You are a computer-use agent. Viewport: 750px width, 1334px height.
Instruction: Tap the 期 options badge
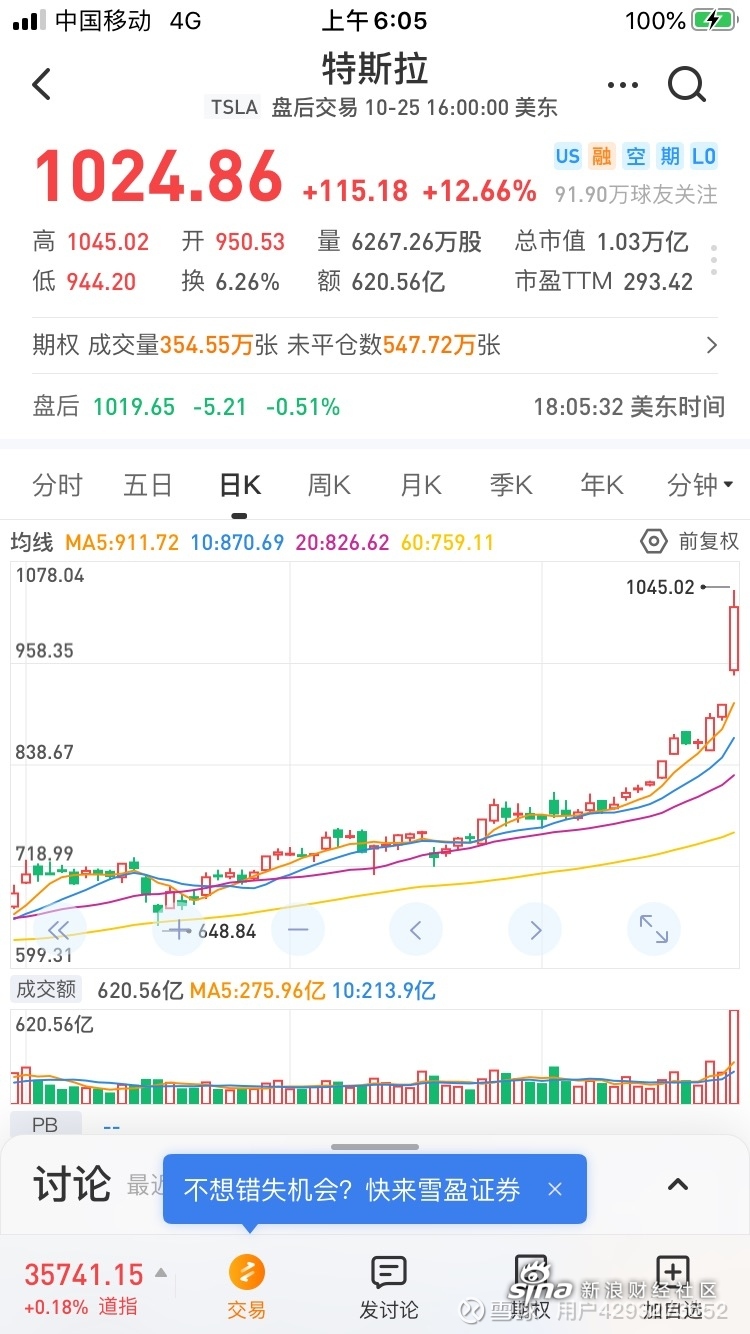(x=669, y=155)
